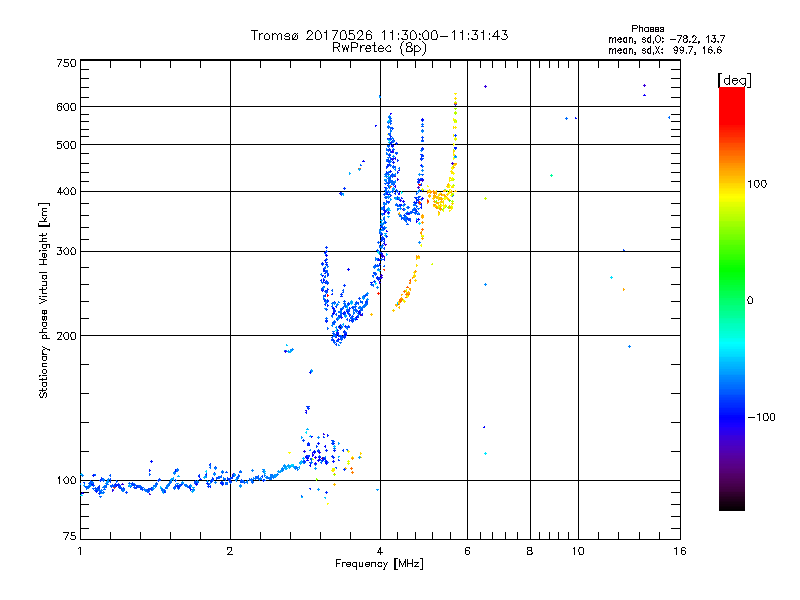Click the y-axis tick label '500'
This screenshot has width=800, height=600.
click(66, 145)
